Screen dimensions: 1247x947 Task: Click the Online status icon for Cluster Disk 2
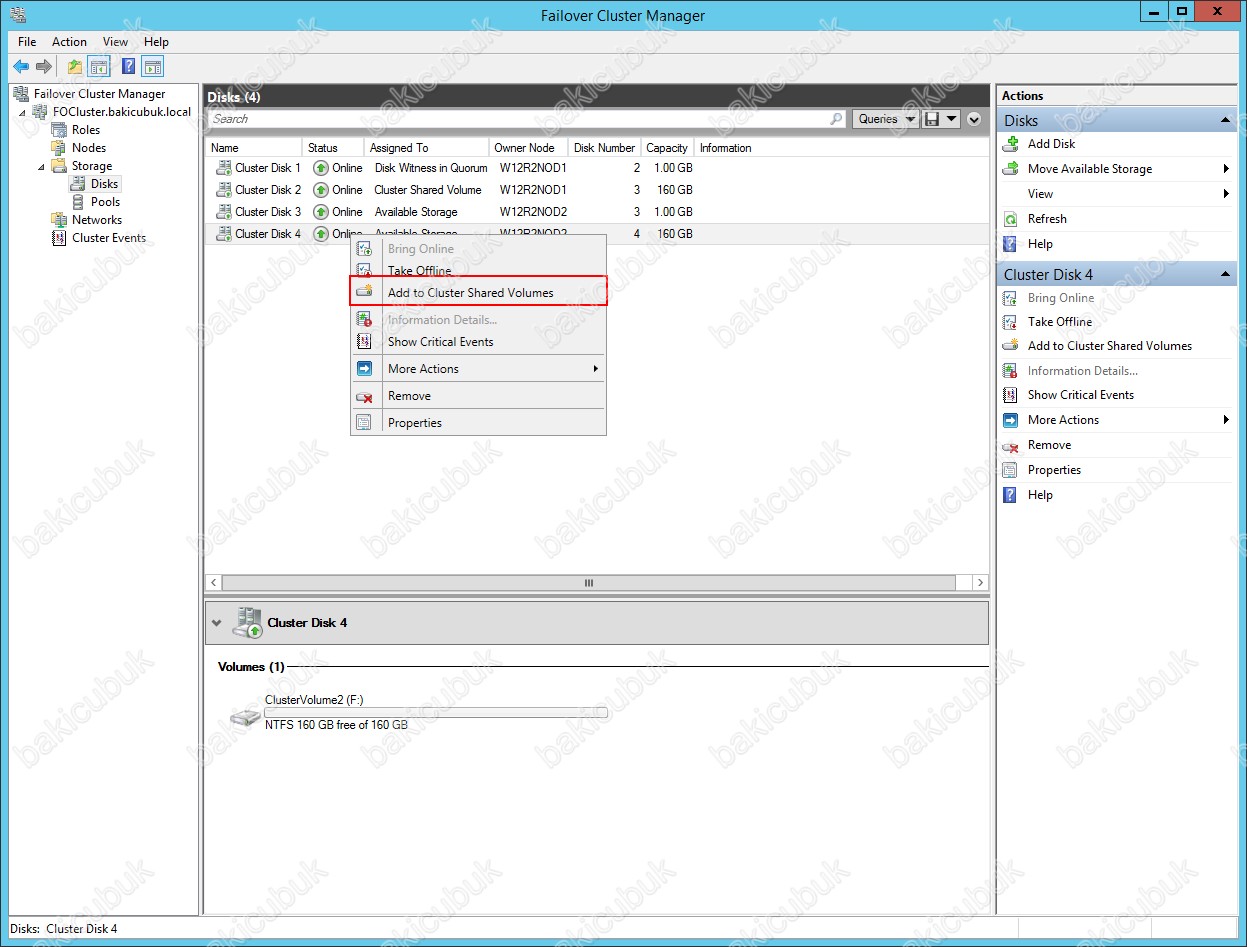tap(321, 190)
